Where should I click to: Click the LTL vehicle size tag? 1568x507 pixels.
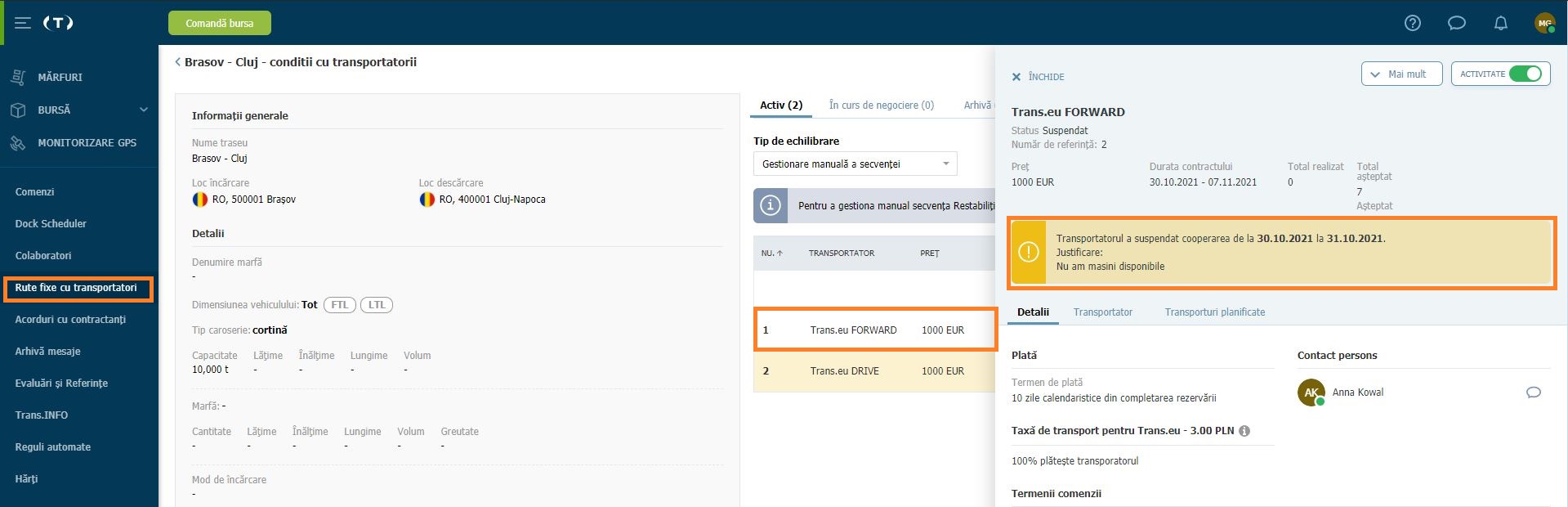pos(376,305)
